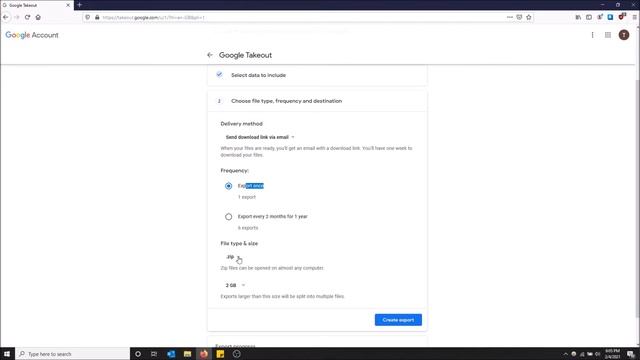Screen dimensions: 640x360
Task: Select the Export once radio button
Action: point(229,186)
